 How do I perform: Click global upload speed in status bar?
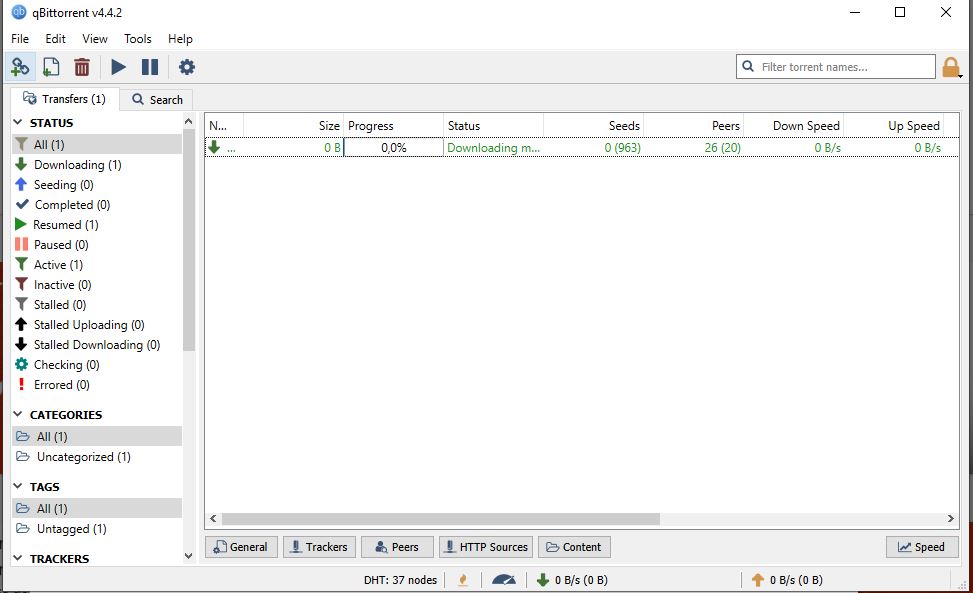(787, 580)
